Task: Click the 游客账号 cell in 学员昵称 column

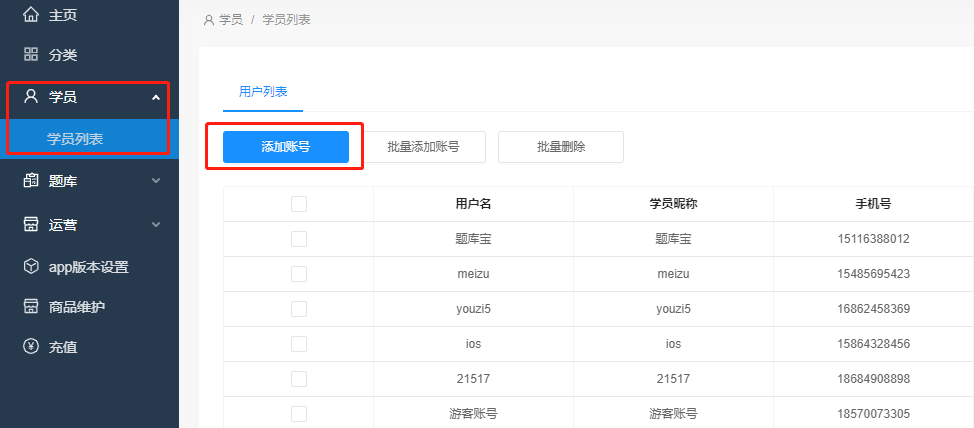Action: 673,414
